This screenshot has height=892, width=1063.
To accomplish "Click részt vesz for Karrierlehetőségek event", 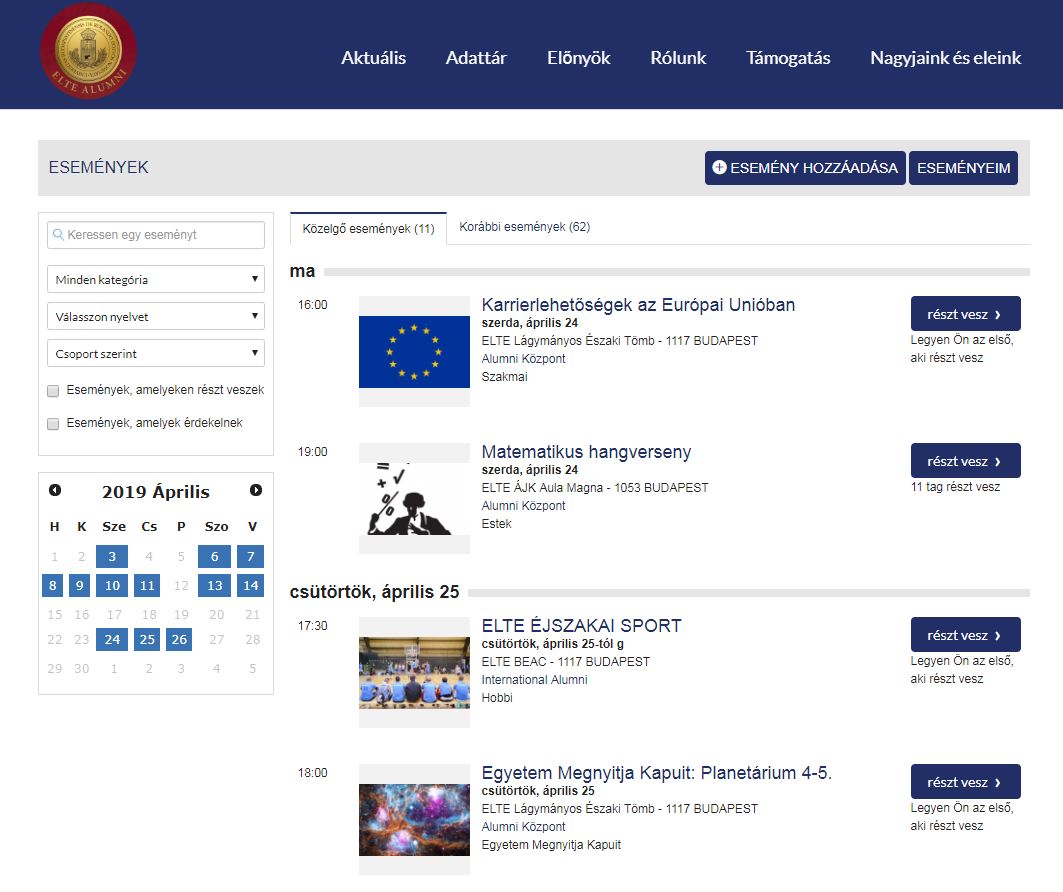I will pos(965,314).
